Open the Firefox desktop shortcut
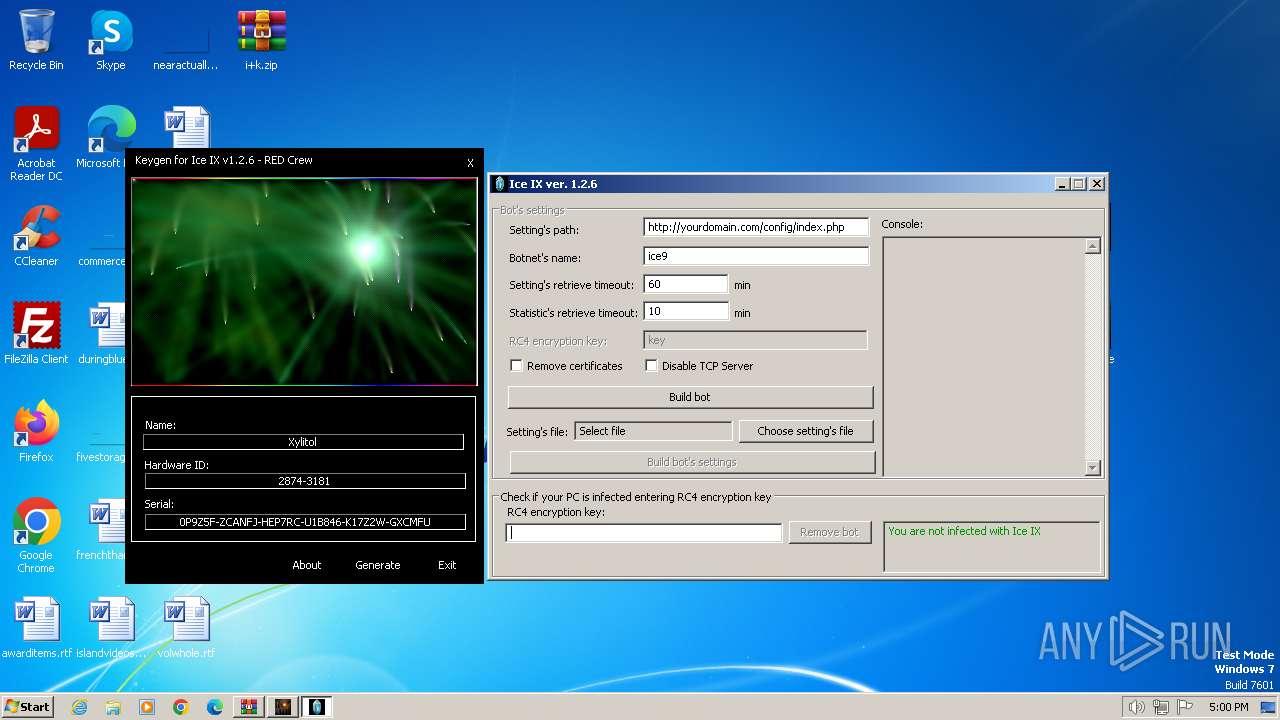This screenshot has height=720, width=1280. click(36, 432)
